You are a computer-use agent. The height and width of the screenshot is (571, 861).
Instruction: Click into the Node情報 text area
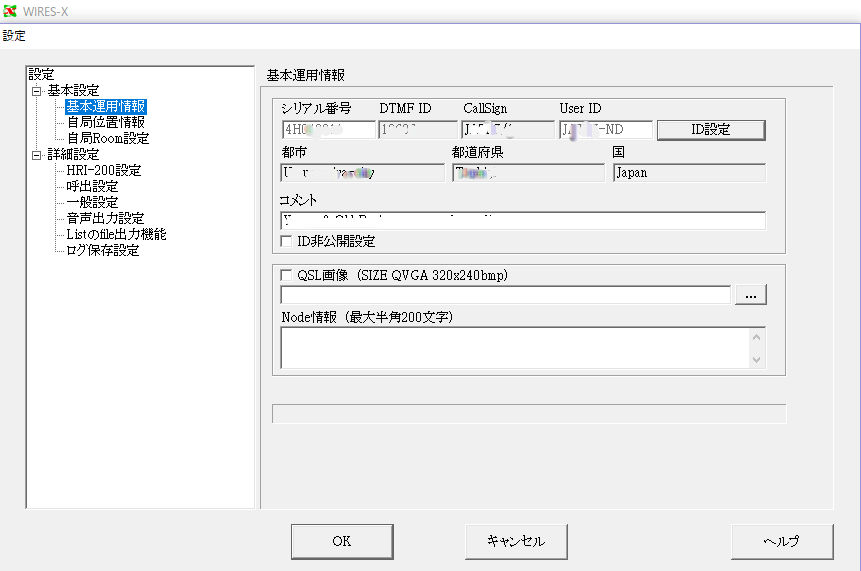(515, 348)
